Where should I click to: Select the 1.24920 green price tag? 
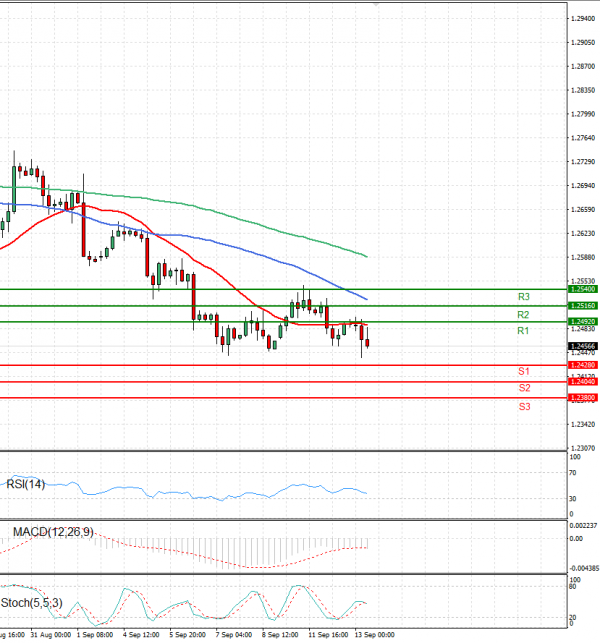tap(583, 322)
